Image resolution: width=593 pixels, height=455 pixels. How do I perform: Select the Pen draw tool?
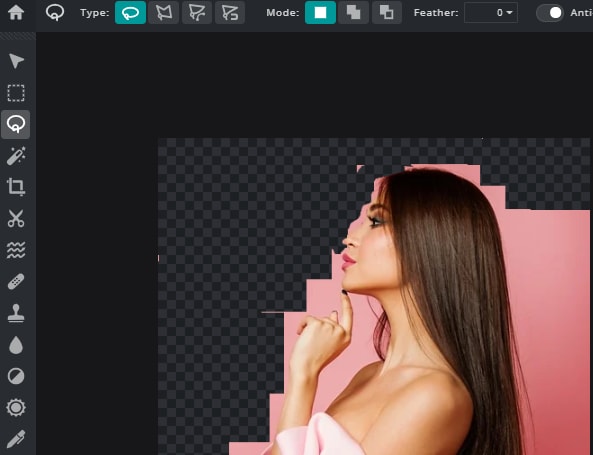pos(16,439)
